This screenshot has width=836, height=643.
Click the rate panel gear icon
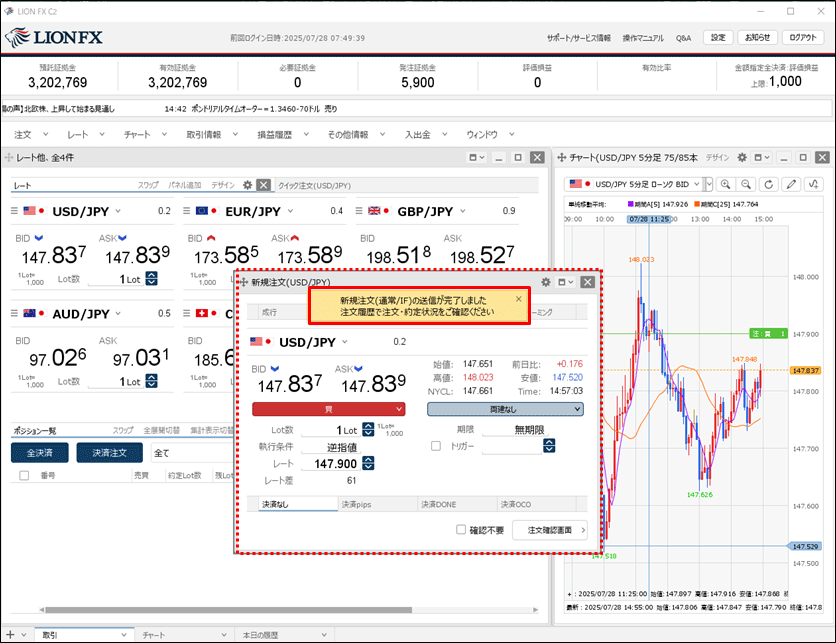coord(248,185)
